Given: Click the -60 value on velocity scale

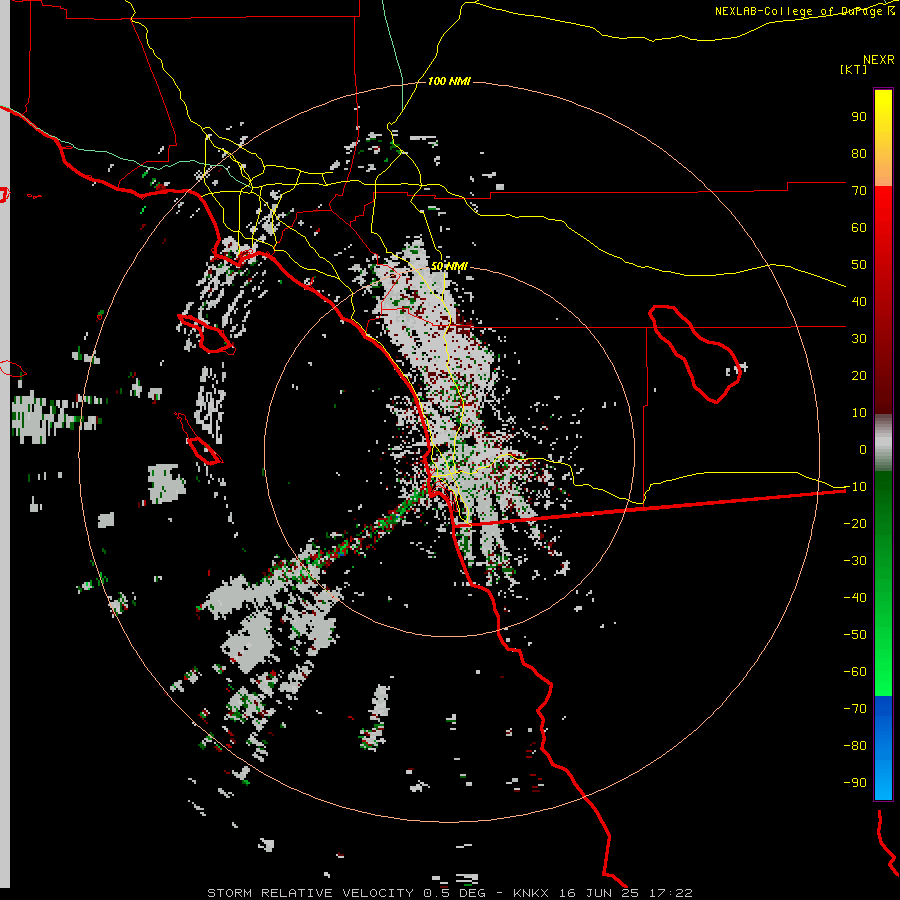Looking at the screenshot, I should 855,672.
